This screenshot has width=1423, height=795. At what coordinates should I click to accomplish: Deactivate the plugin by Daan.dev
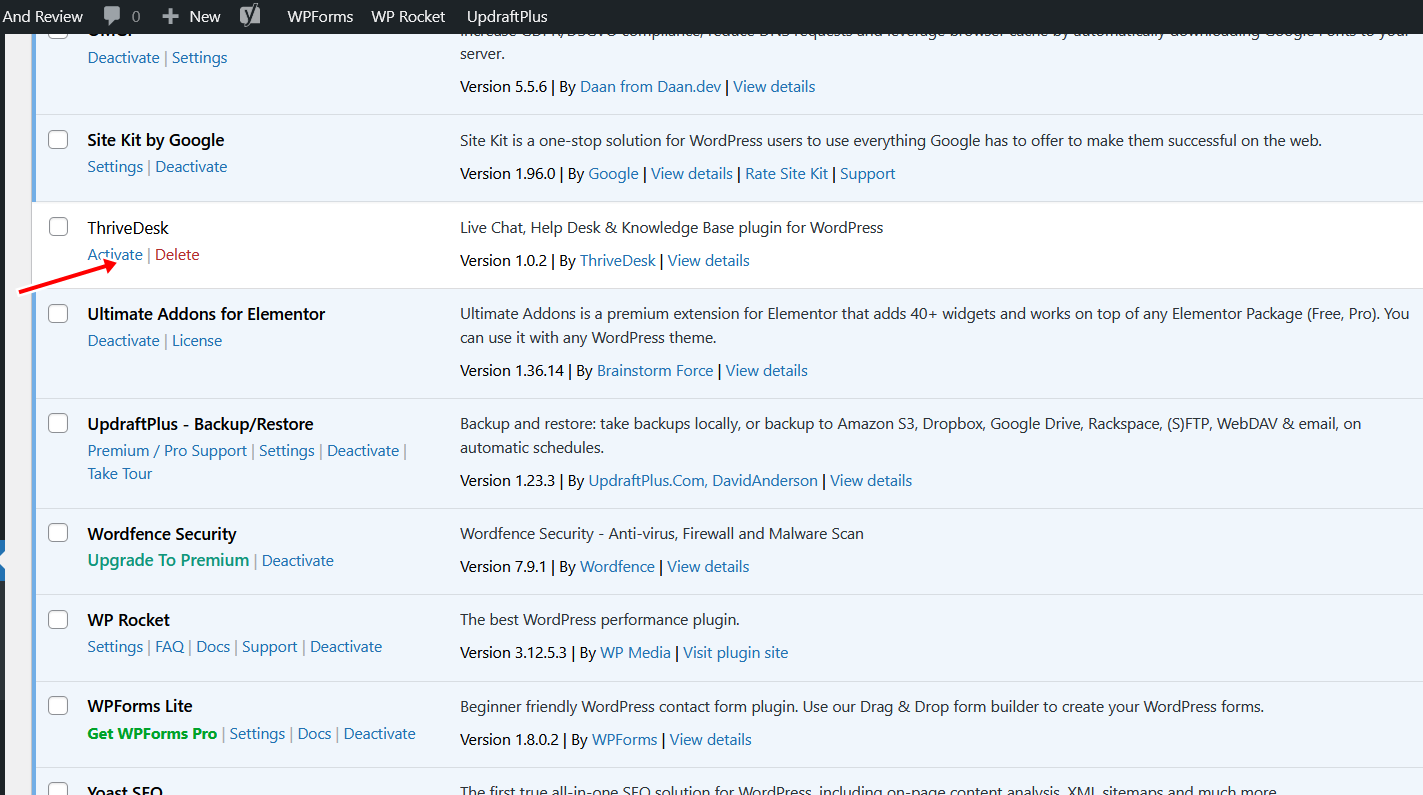click(x=123, y=58)
